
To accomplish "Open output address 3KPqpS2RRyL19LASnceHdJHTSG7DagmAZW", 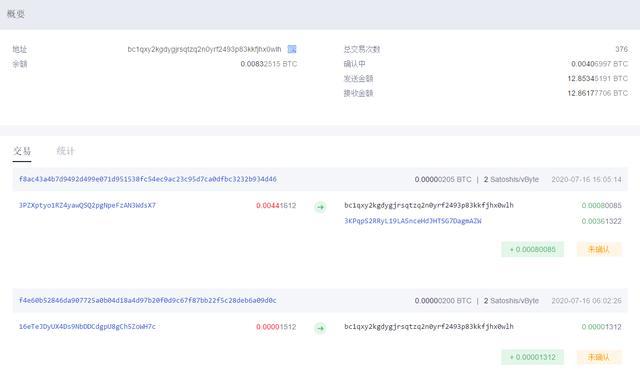I will (413, 221).
